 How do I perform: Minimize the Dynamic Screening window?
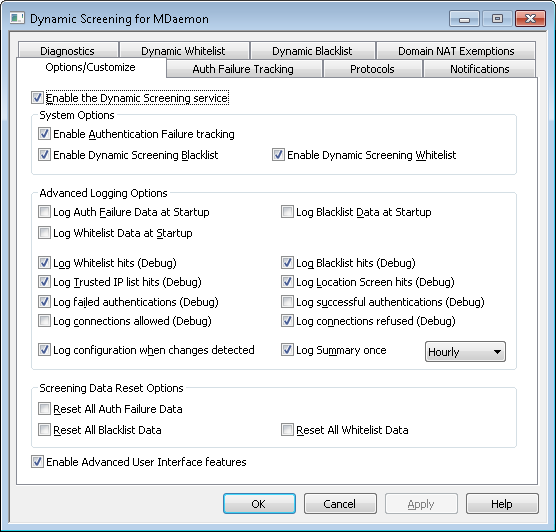(464, 18)
